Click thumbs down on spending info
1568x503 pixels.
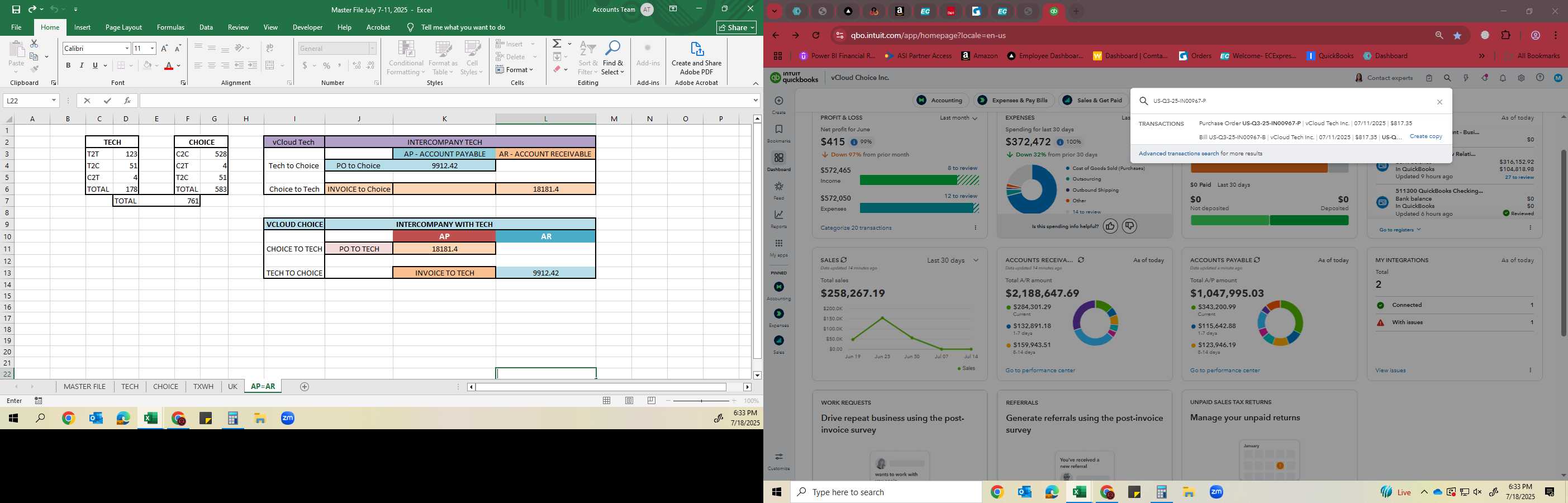(1130, 226)
